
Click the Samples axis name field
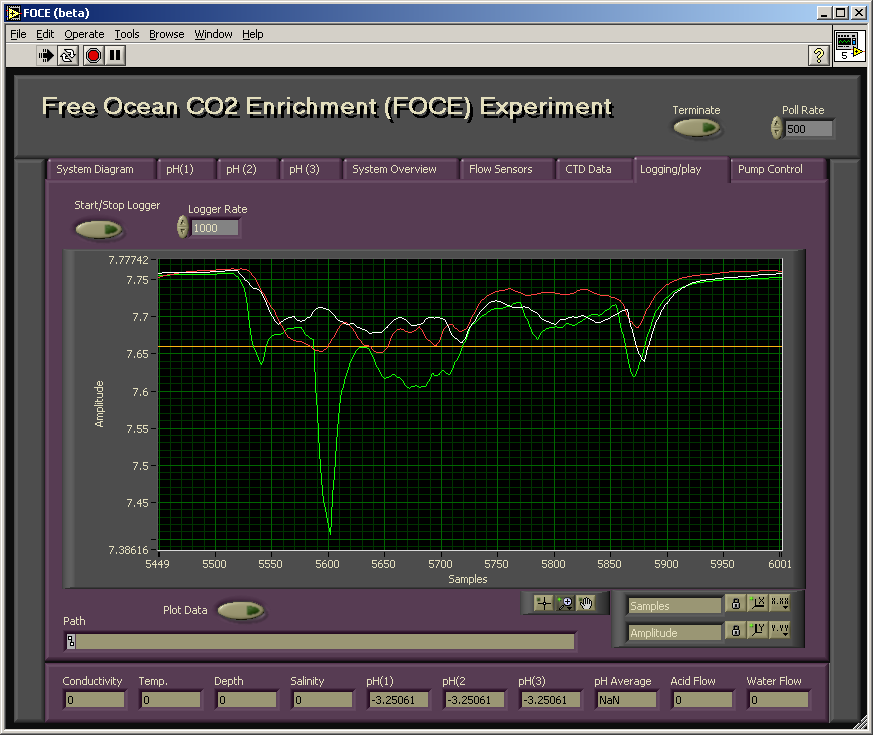click(675, 606)
